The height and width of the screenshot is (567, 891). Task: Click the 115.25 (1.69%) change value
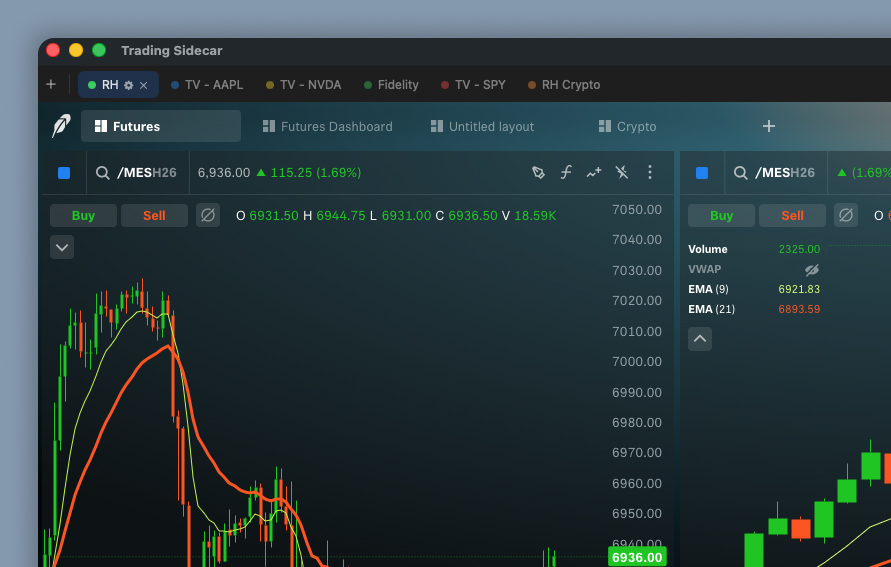[x=316, y=173]
